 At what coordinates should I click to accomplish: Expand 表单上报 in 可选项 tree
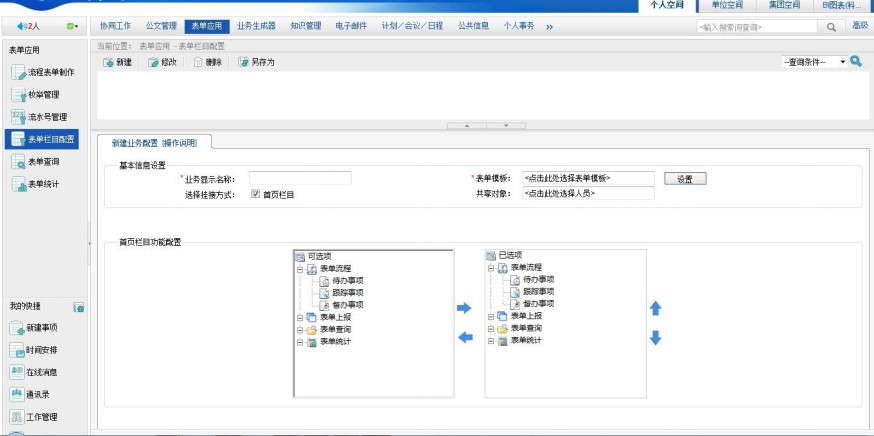point(300,317)
